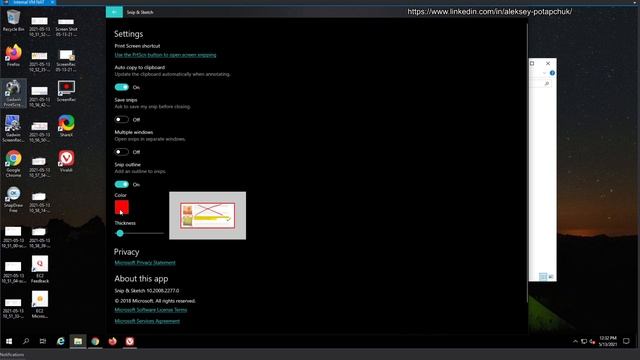Expand ribbon chevron in background window
Image resolution: width=640 pixels, height=360 pixels.
click(544, 73)
